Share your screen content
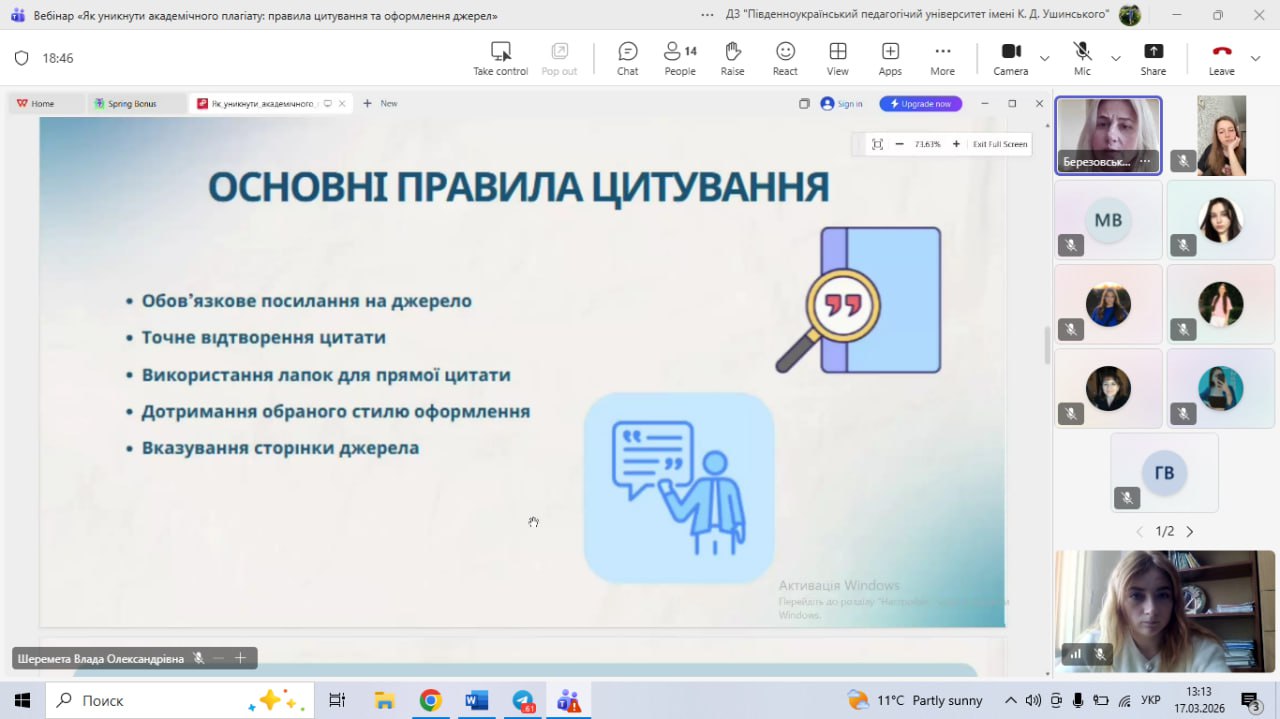This screenshot has width=1280, height=719. click(1153, 58)
